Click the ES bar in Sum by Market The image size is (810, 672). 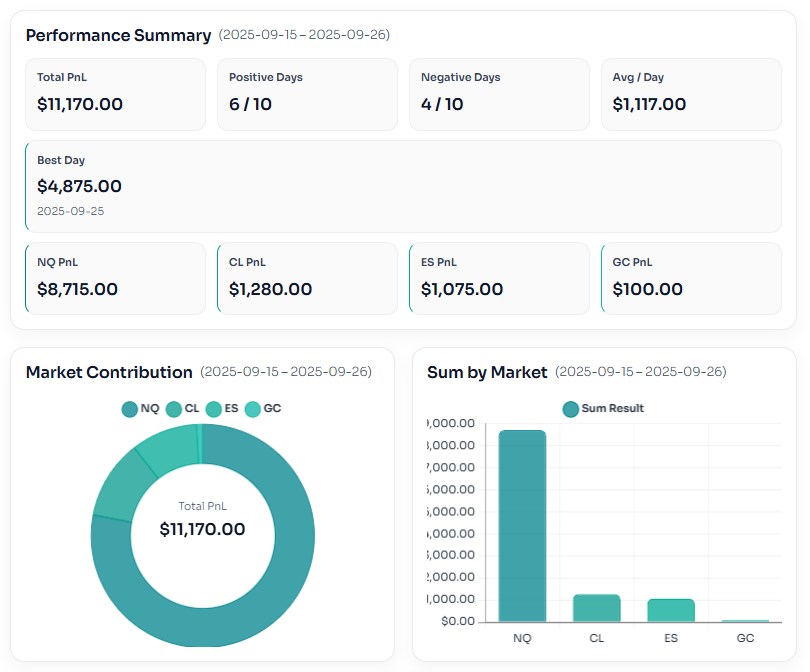tap(670, 609)
